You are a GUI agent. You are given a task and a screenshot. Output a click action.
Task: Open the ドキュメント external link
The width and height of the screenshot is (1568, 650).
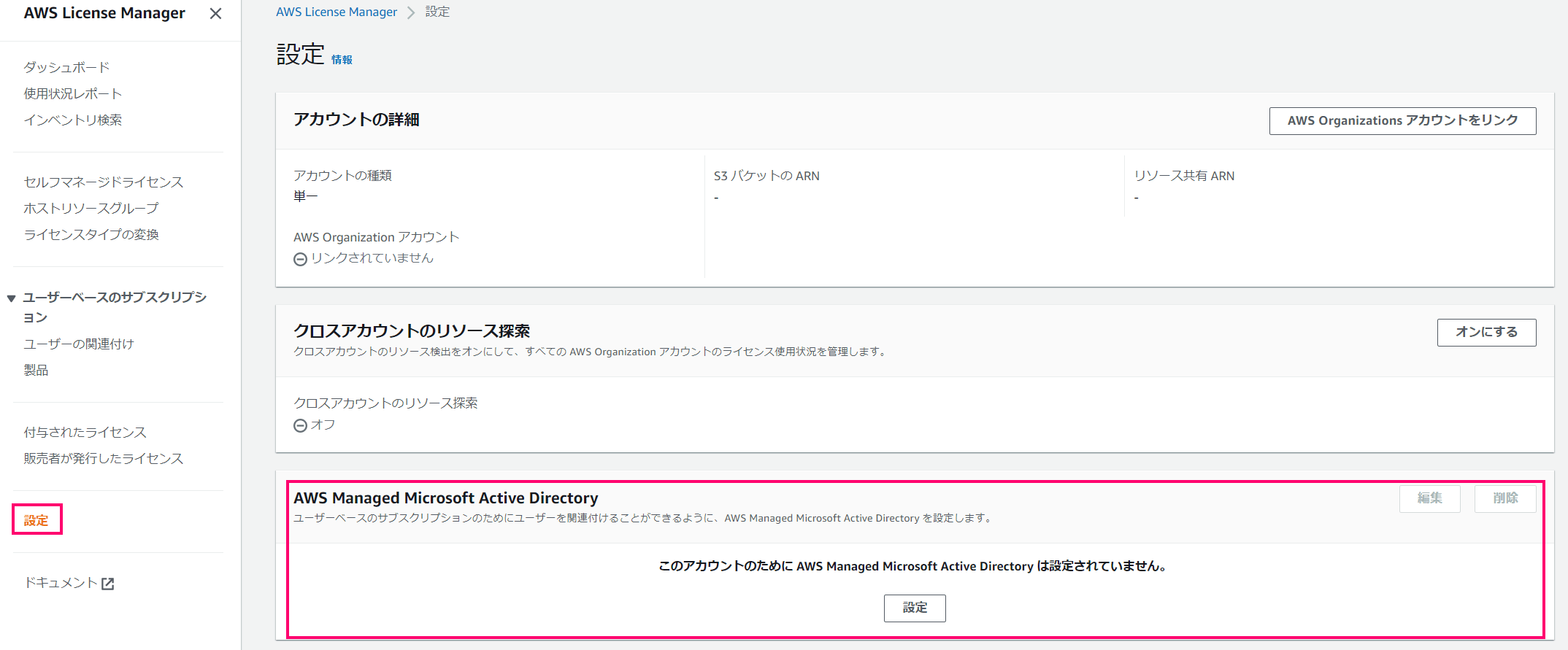pos(69,583)
